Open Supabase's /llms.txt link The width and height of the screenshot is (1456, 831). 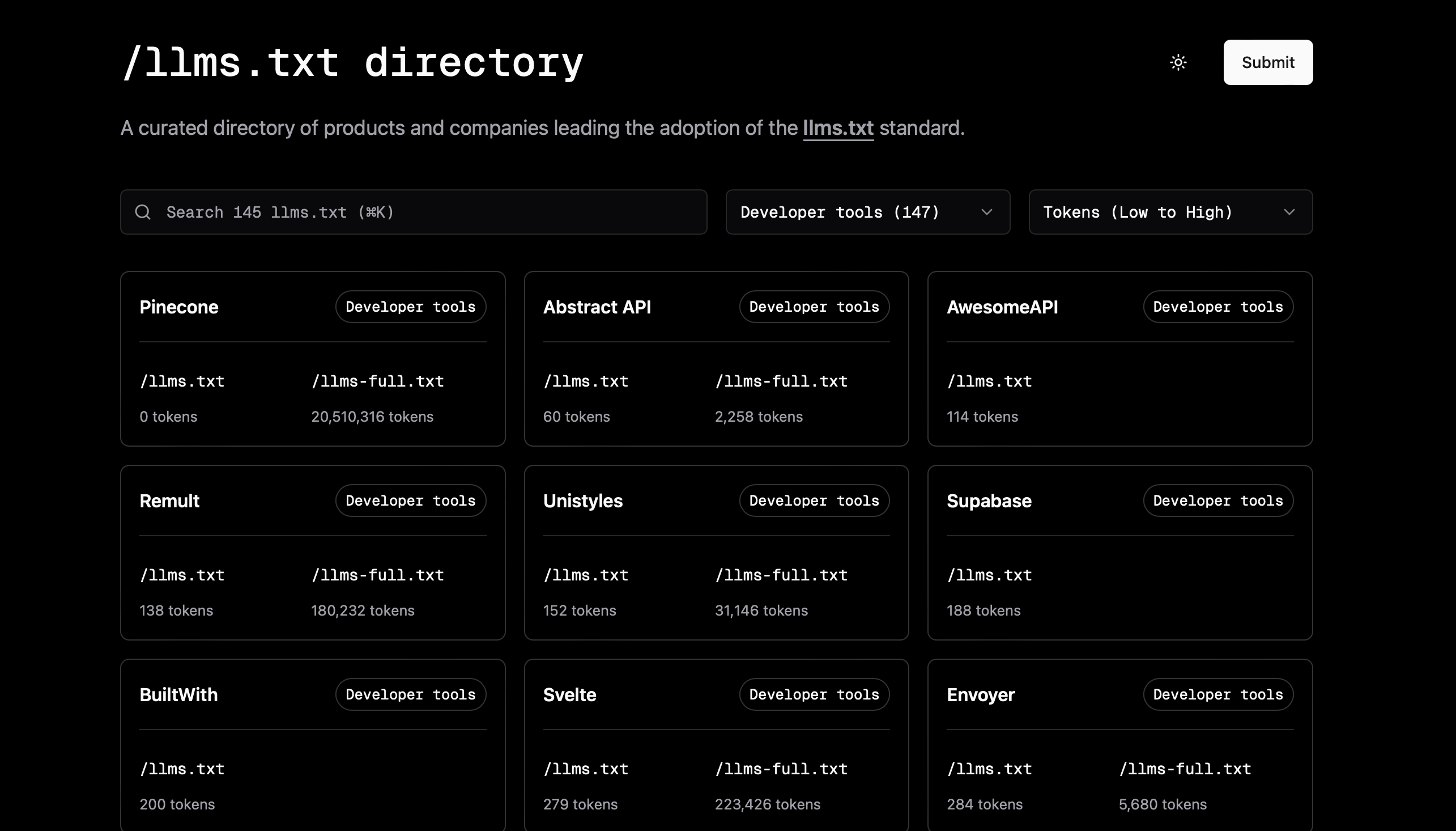[989, 575]
